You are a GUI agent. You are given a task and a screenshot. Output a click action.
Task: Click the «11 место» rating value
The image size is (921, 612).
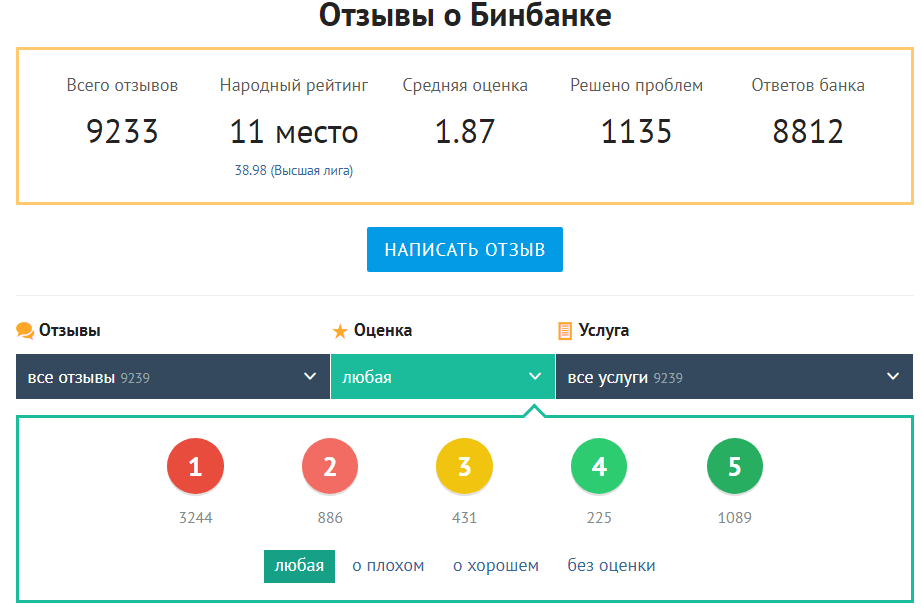point(294,132)
